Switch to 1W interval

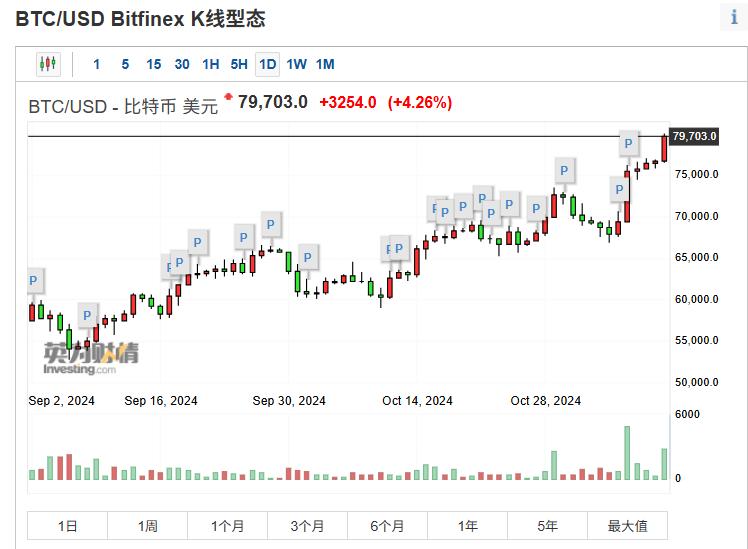[296, 64]
